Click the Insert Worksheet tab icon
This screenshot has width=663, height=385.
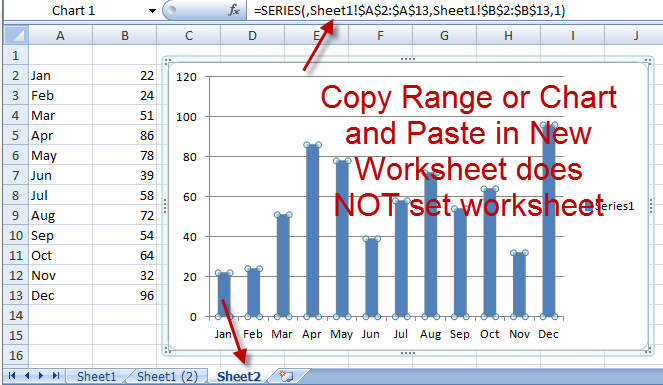[x=286, y=376]
